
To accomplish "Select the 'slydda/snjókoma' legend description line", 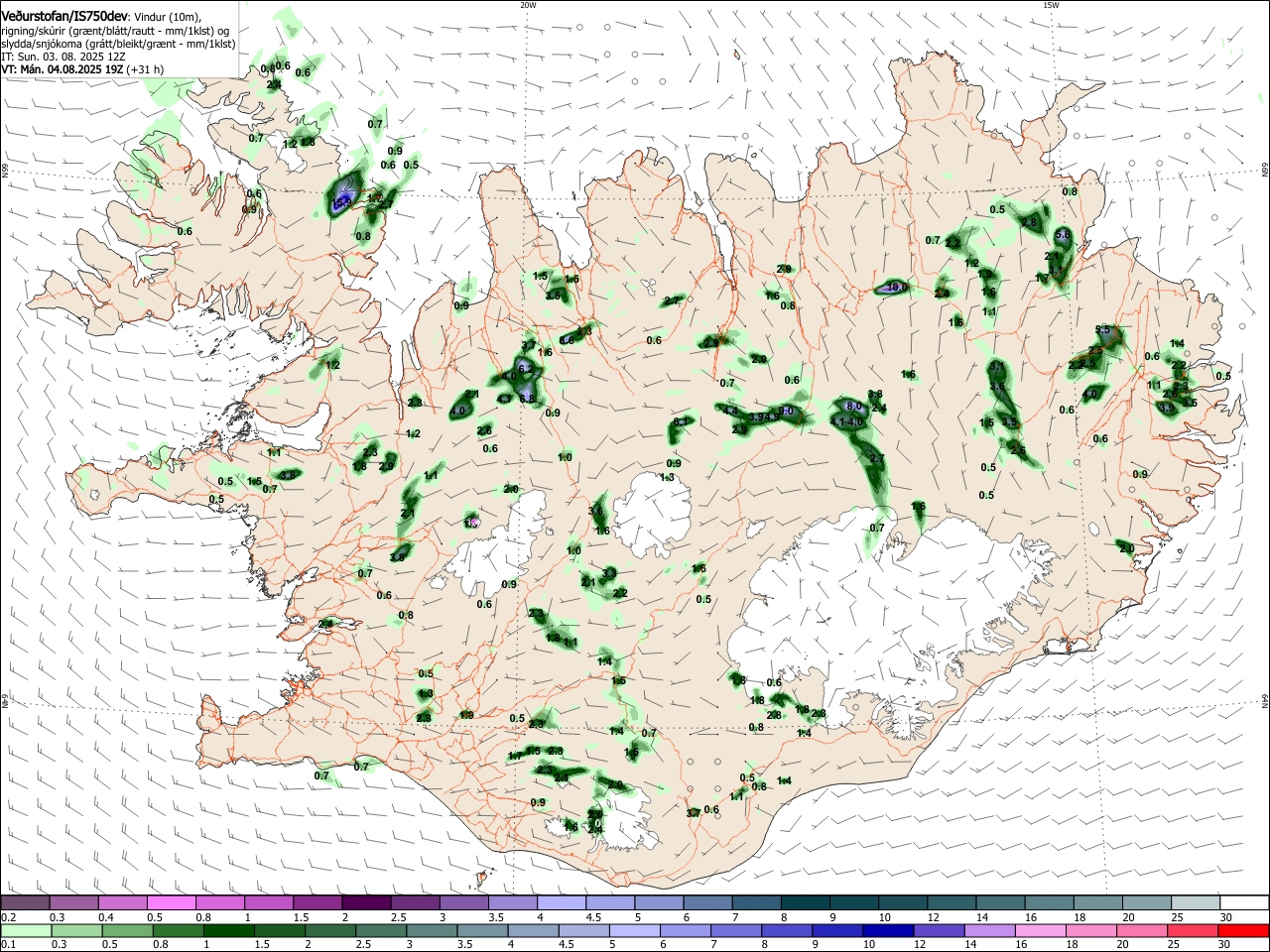I will click(118, 44).
